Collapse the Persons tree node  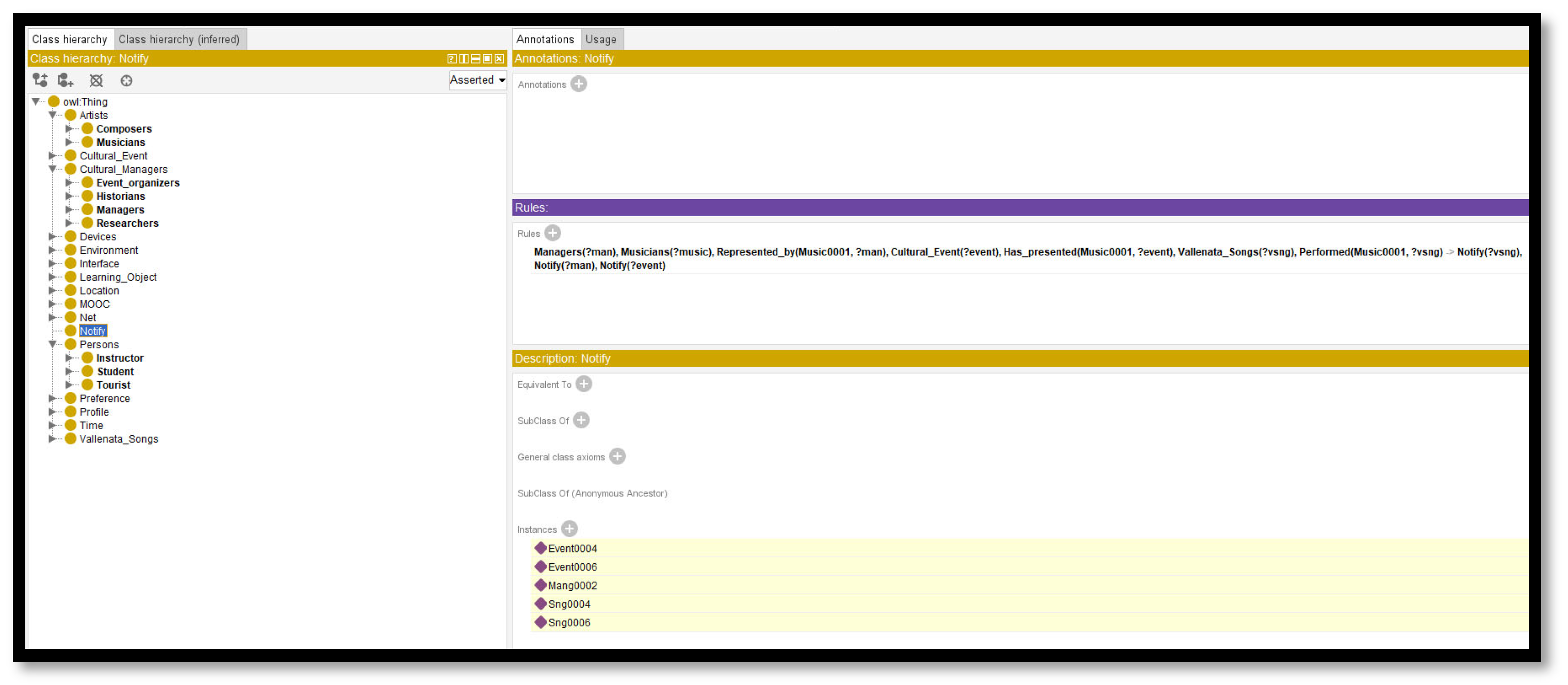click(53, 344)
